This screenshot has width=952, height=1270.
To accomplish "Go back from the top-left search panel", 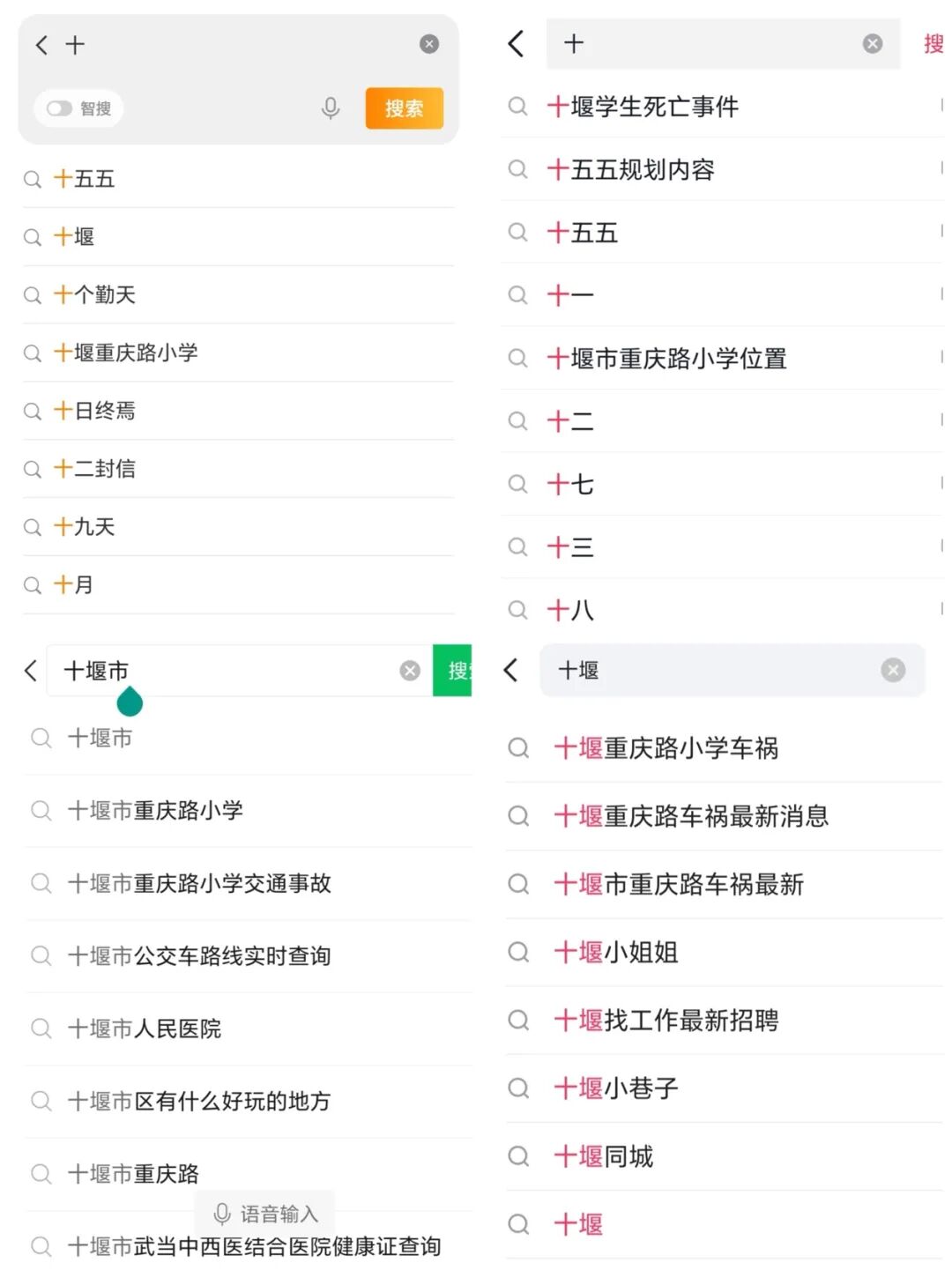I will click(41, 45).
